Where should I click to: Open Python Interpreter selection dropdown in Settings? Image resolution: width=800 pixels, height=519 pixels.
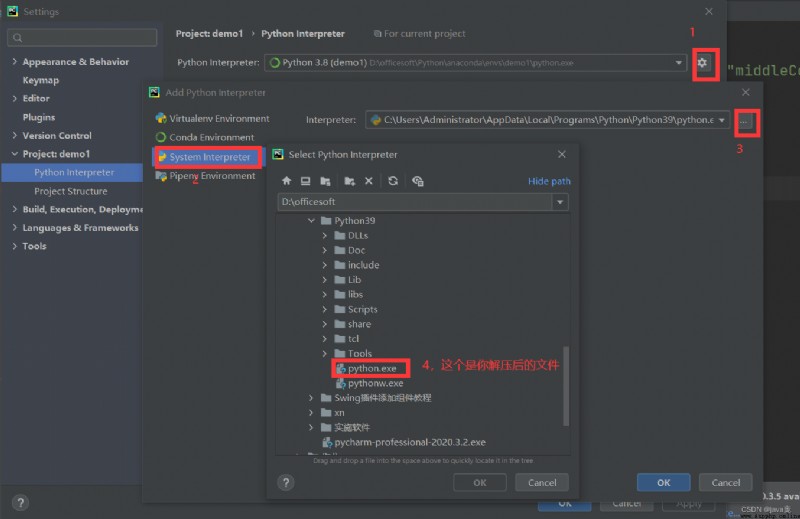[x=679, y=63]
